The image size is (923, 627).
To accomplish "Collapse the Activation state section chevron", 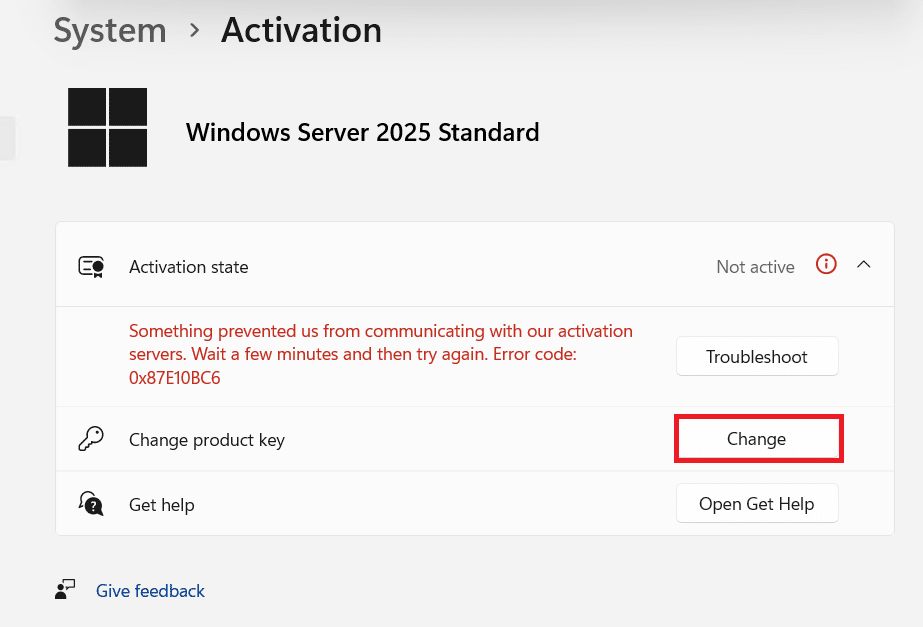I will [864, 265].
